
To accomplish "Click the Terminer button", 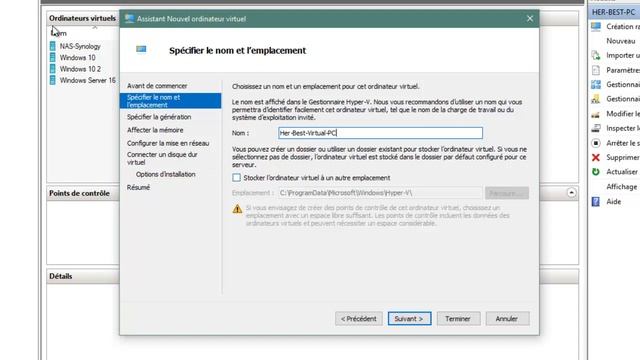I will tap(458, 319).
